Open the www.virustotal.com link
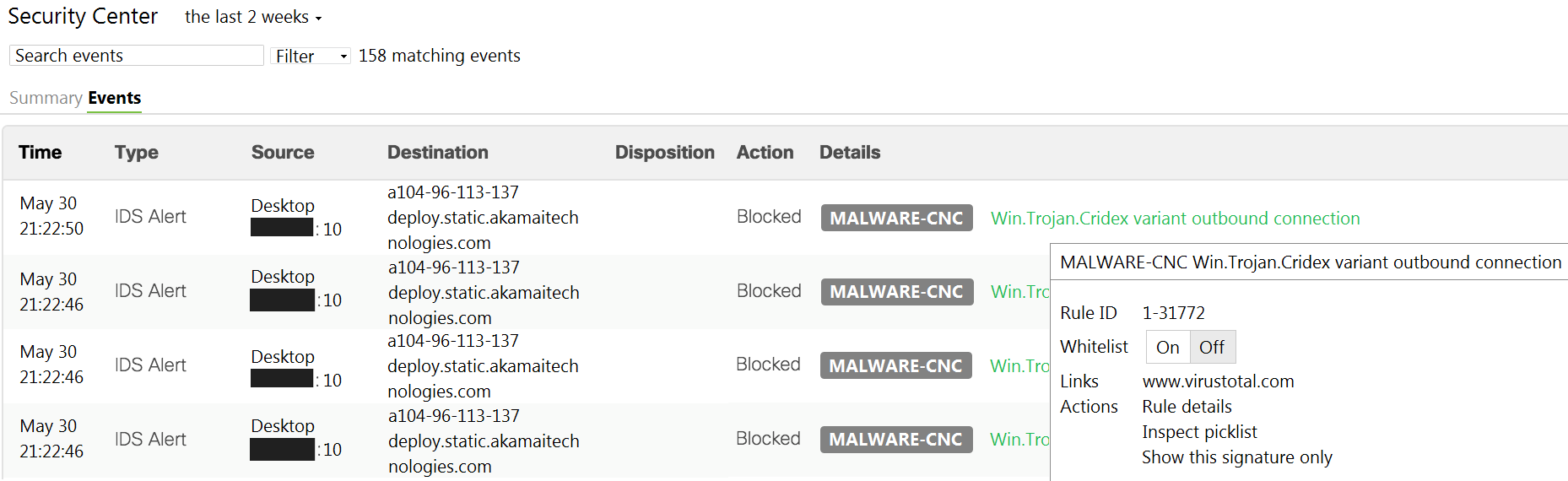The height and width of the screenshot is (481, 1568). click(1218, 381)
